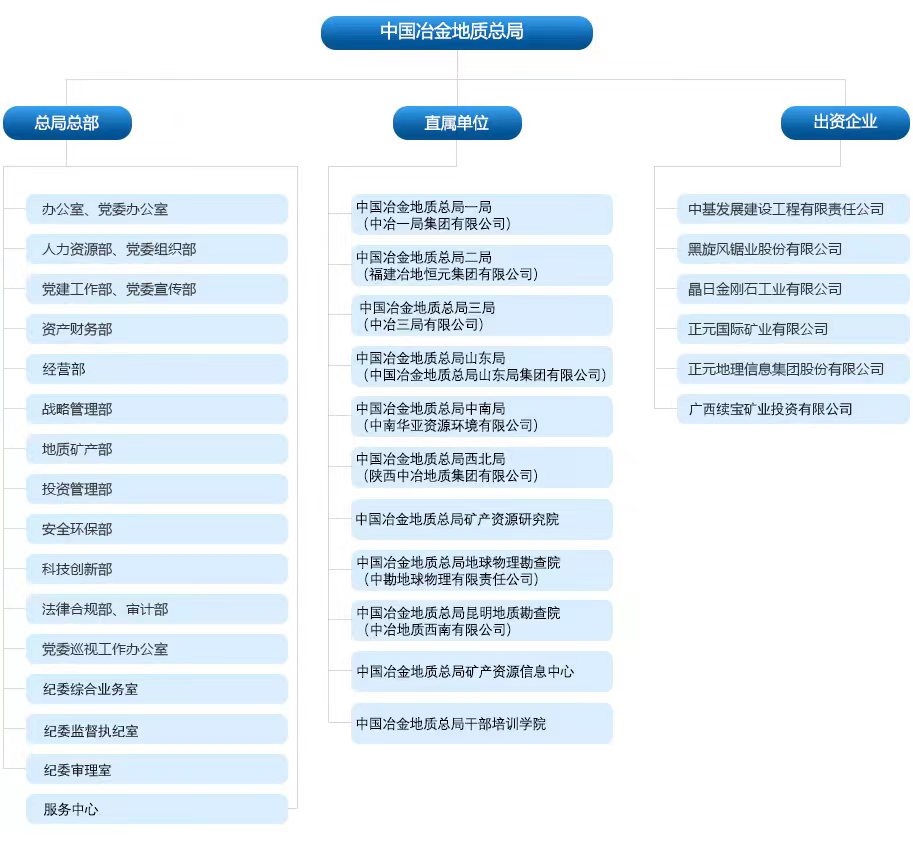Select 广西续宝矿业投资有限公司 box
The width and height of the screenshot is (913, 855).
793,409
